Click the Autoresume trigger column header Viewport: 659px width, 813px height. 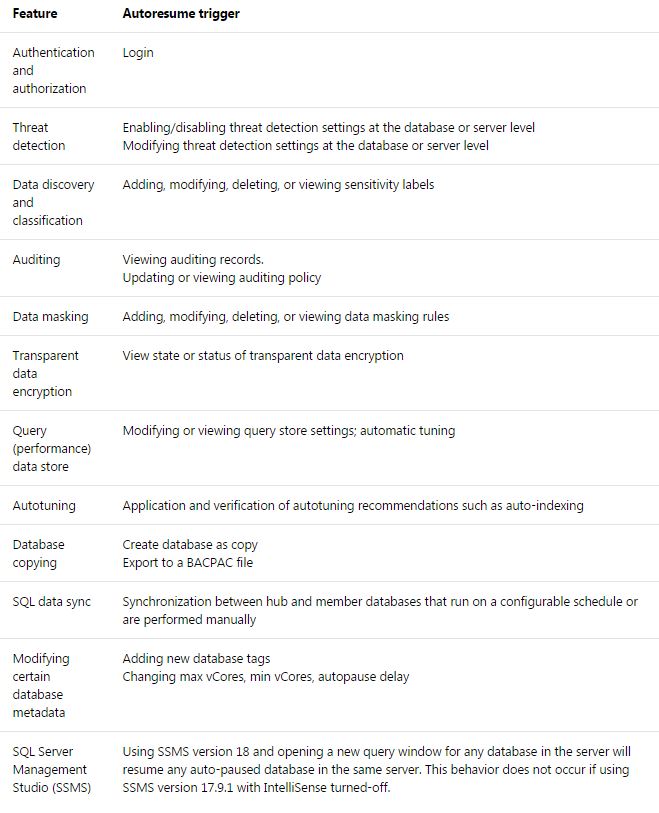pos(180,14)
